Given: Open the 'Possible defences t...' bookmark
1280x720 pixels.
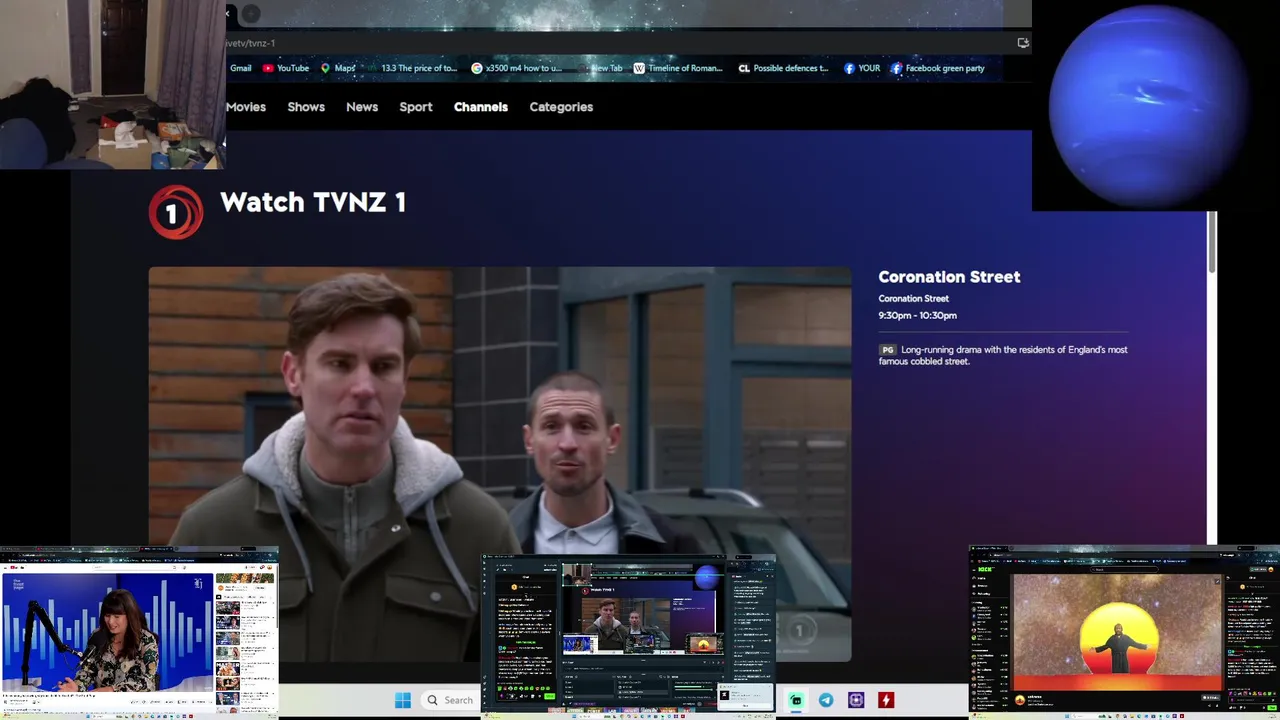Looking at the screenshot, I should [x=783, y=68].
